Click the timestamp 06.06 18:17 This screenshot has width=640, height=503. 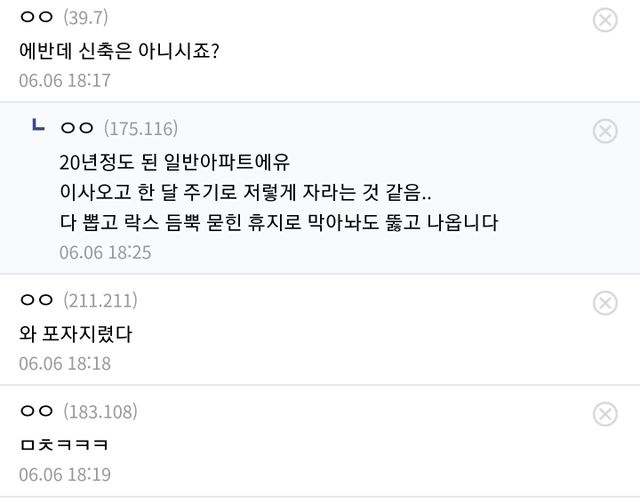coord(65,79)
